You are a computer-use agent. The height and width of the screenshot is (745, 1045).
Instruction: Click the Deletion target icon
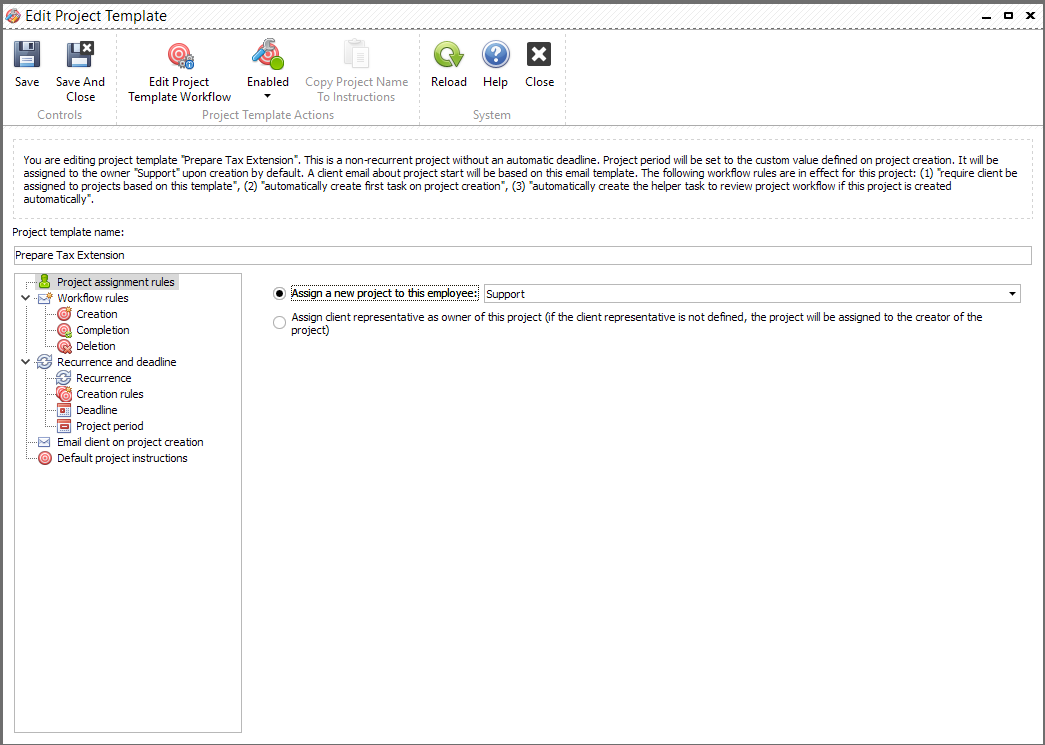coord(64,346)
